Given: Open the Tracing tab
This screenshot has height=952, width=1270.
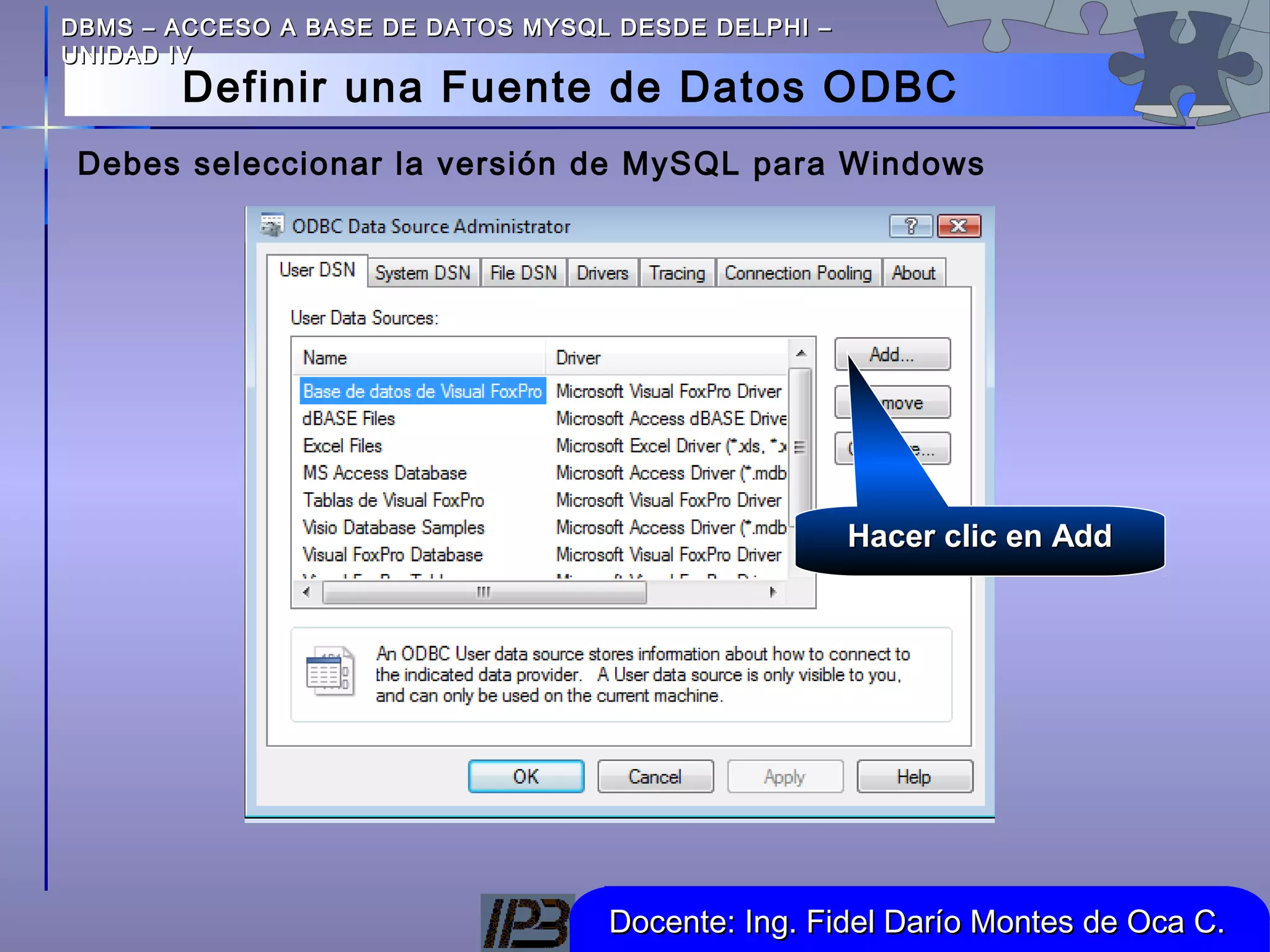Looking at the screenshot, I should pyautogui.click(x=677, y=273).
